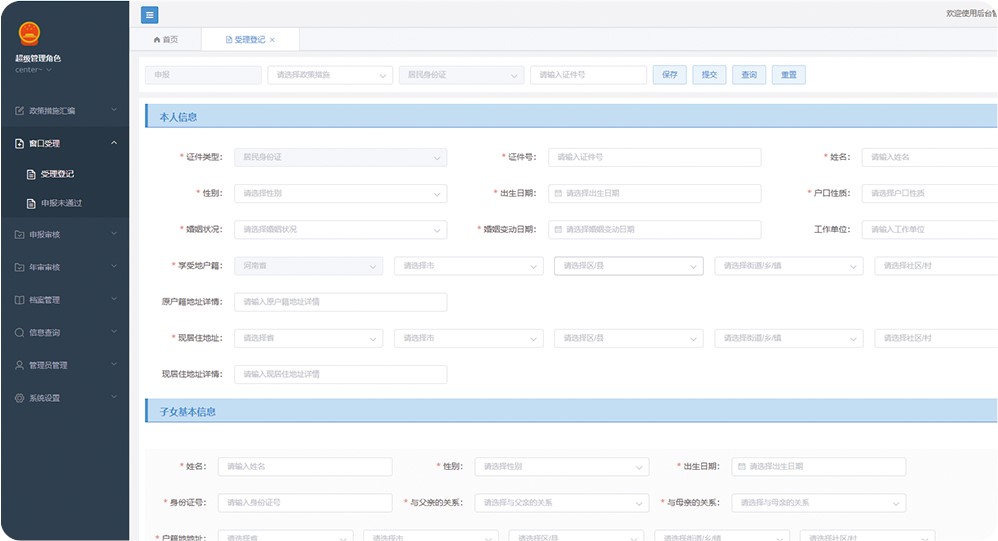Click the 保存 button
The image size is (998, 541).
(x=670, y=75)
